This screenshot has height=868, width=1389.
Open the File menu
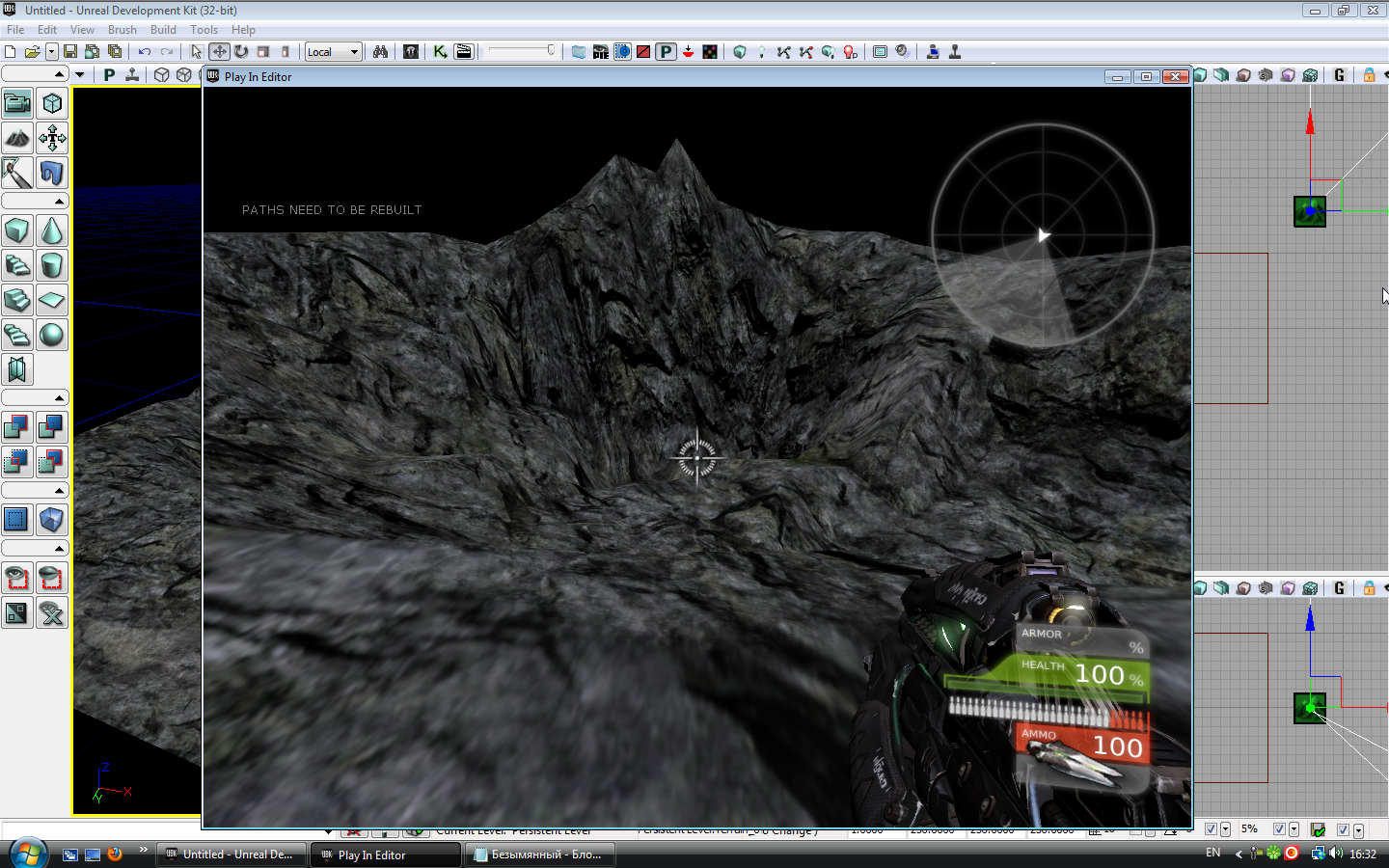tap(15, 30)
